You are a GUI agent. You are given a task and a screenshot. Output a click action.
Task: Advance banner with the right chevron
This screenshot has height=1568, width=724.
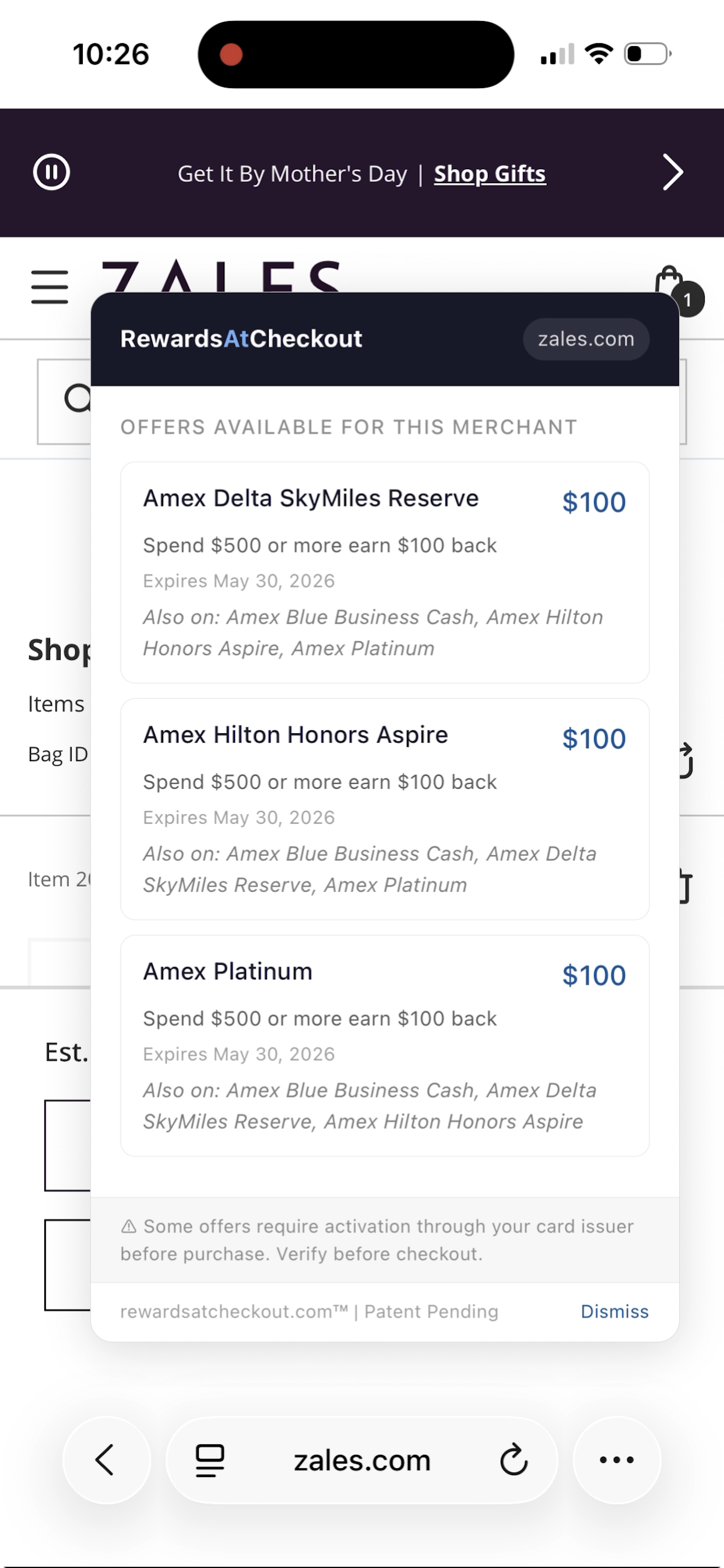pyautogui.click(x=672, y=173)
